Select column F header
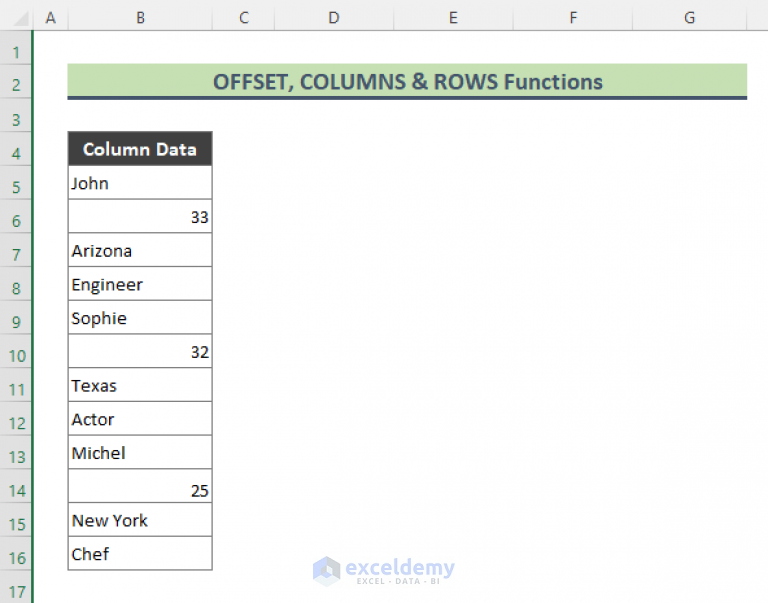The height and width of the screenshot is (603, 768). 573,18
